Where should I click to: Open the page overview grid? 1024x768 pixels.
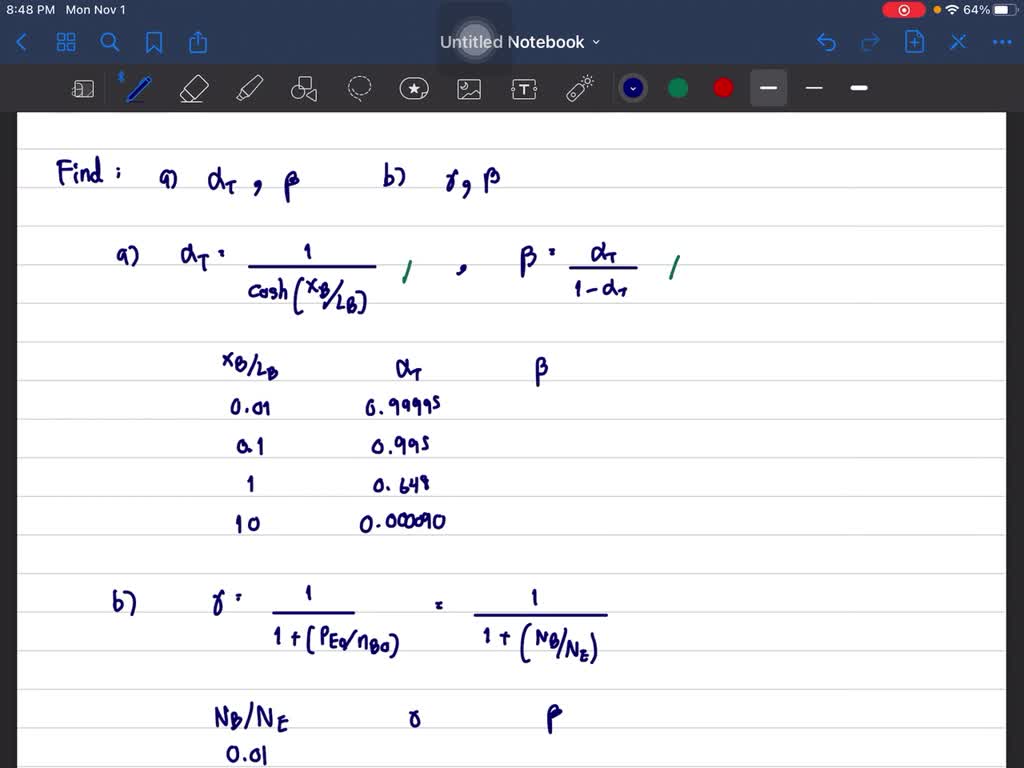coord(66,42)
